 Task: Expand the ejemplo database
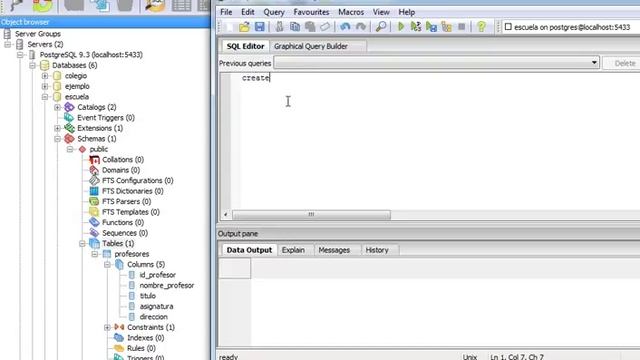coord(45,87)
